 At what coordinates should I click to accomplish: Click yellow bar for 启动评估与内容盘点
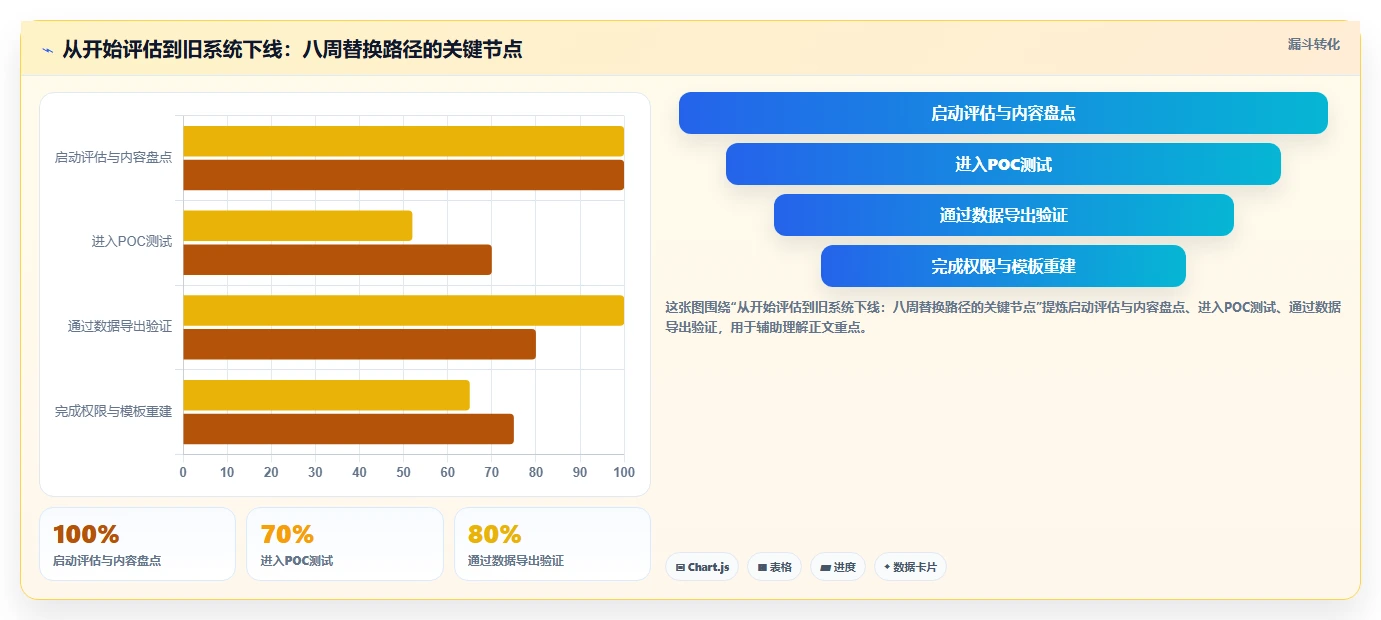tap(403, 141)
